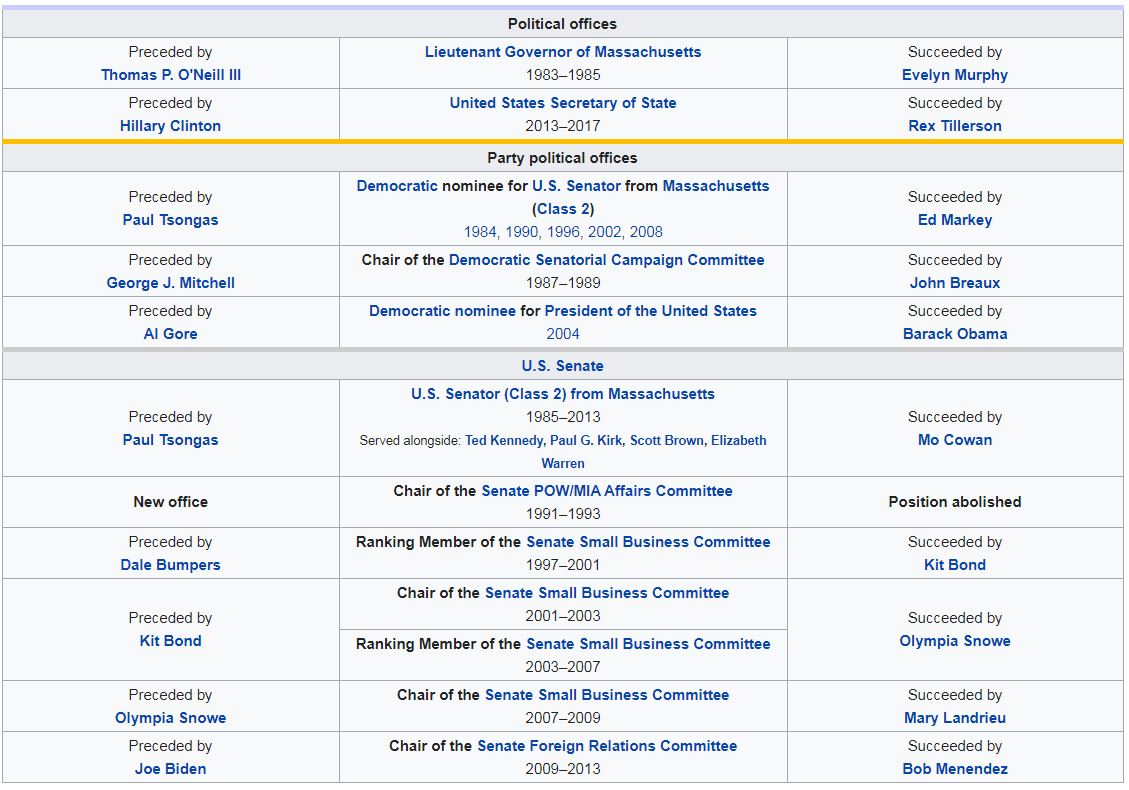1129x790 pixels.
Task: Open Senate Small Business Committee link for 2003–2007
Action: pyautogui.click(x=648, y=645)
